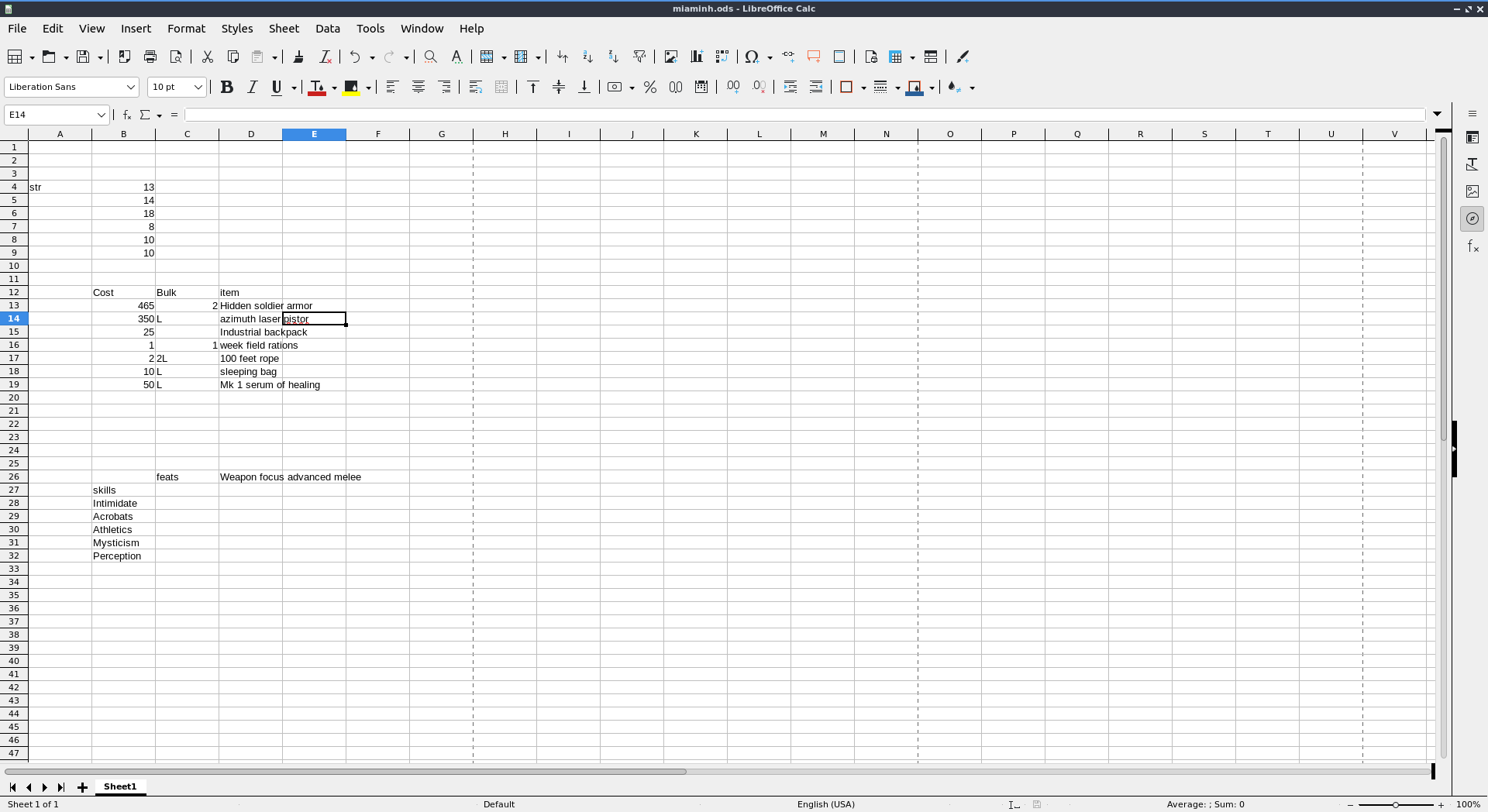Toggle Italic formatting
1488x812 pixels.
point(252,87)
